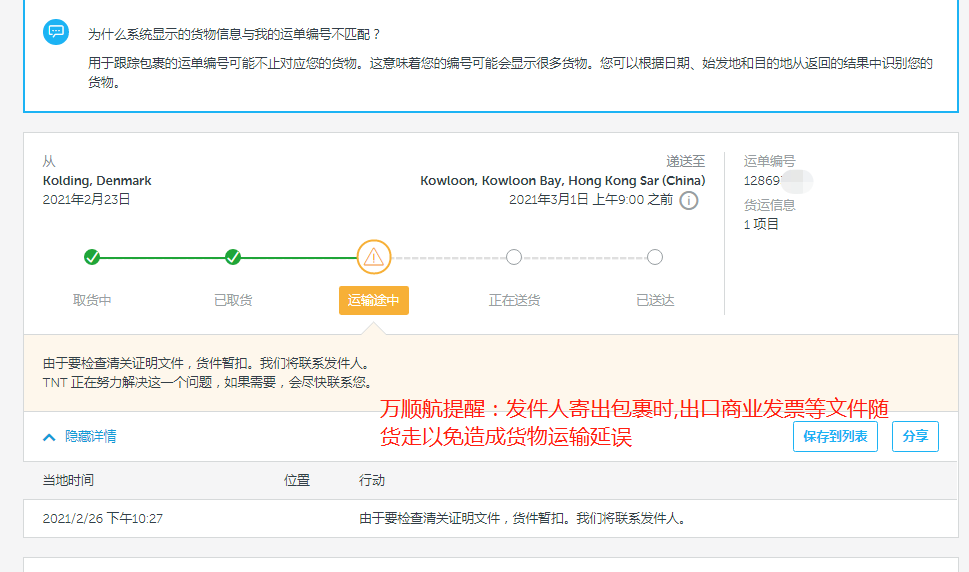Click notice line TNT 正在努力解决这一个问题
Screen dimensions: 969x572
point(209,382)
